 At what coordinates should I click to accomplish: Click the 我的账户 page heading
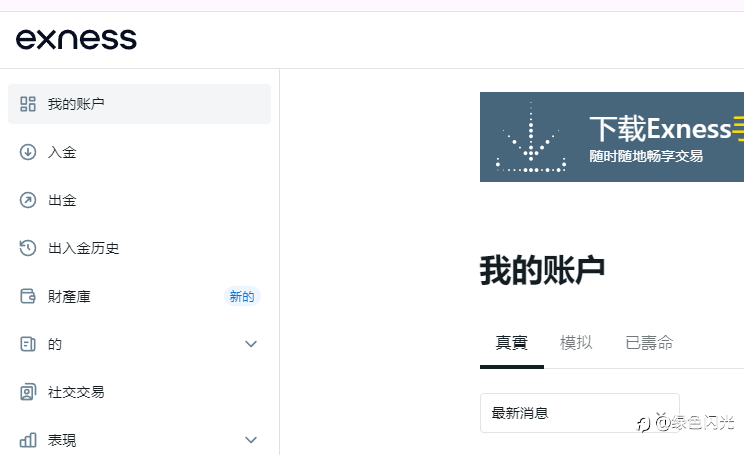542,270
